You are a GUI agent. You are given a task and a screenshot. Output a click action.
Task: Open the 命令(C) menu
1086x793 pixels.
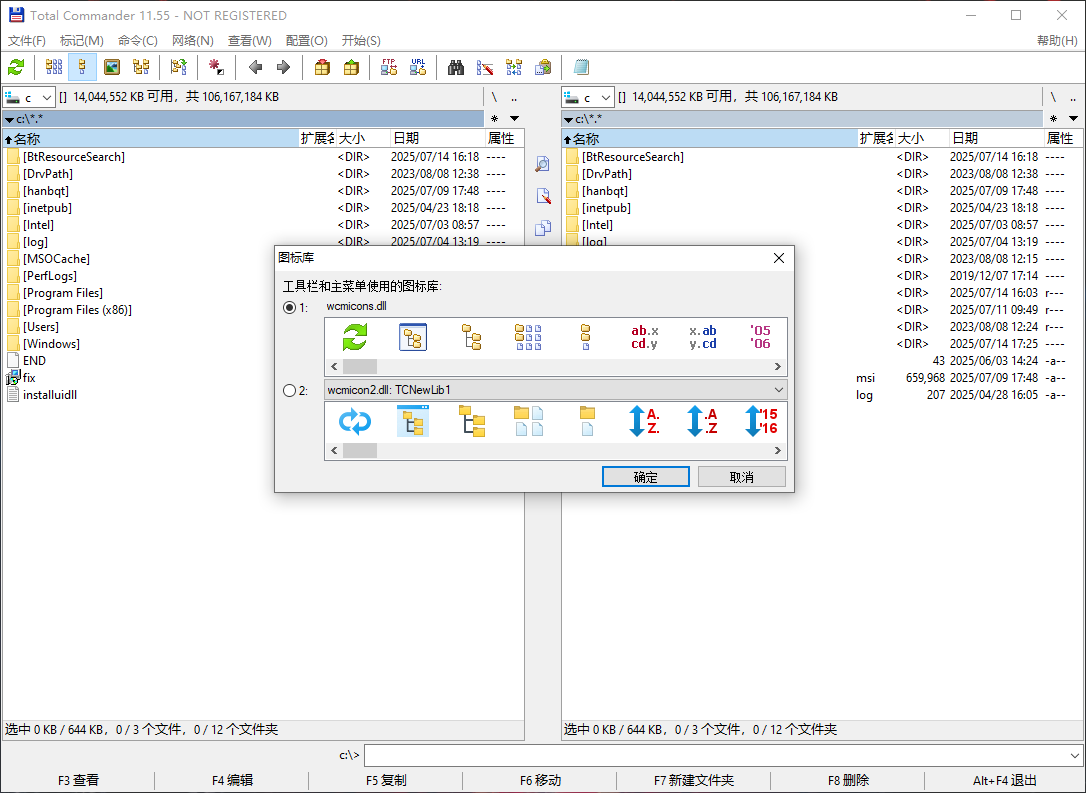(138, 41)
